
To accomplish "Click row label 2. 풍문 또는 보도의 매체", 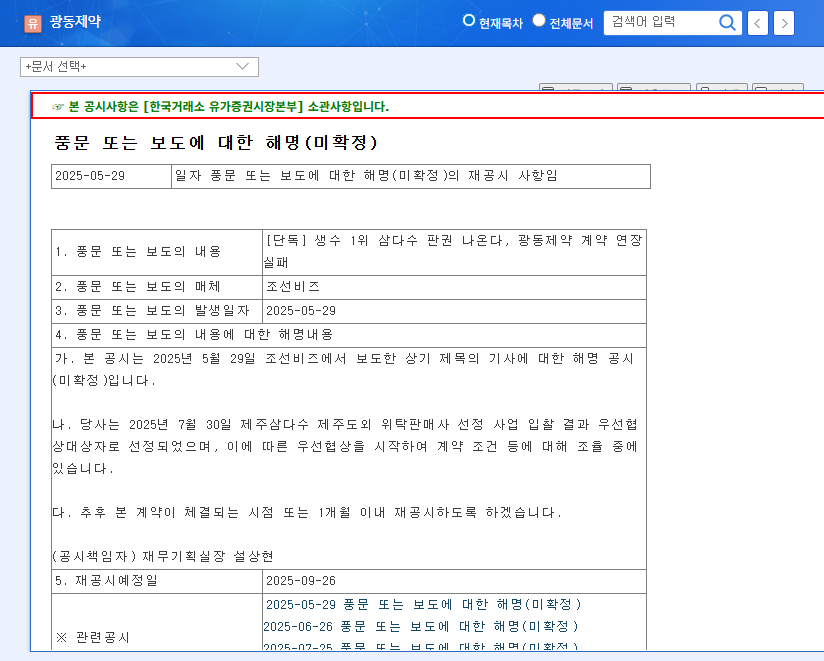I will point(157,287).
